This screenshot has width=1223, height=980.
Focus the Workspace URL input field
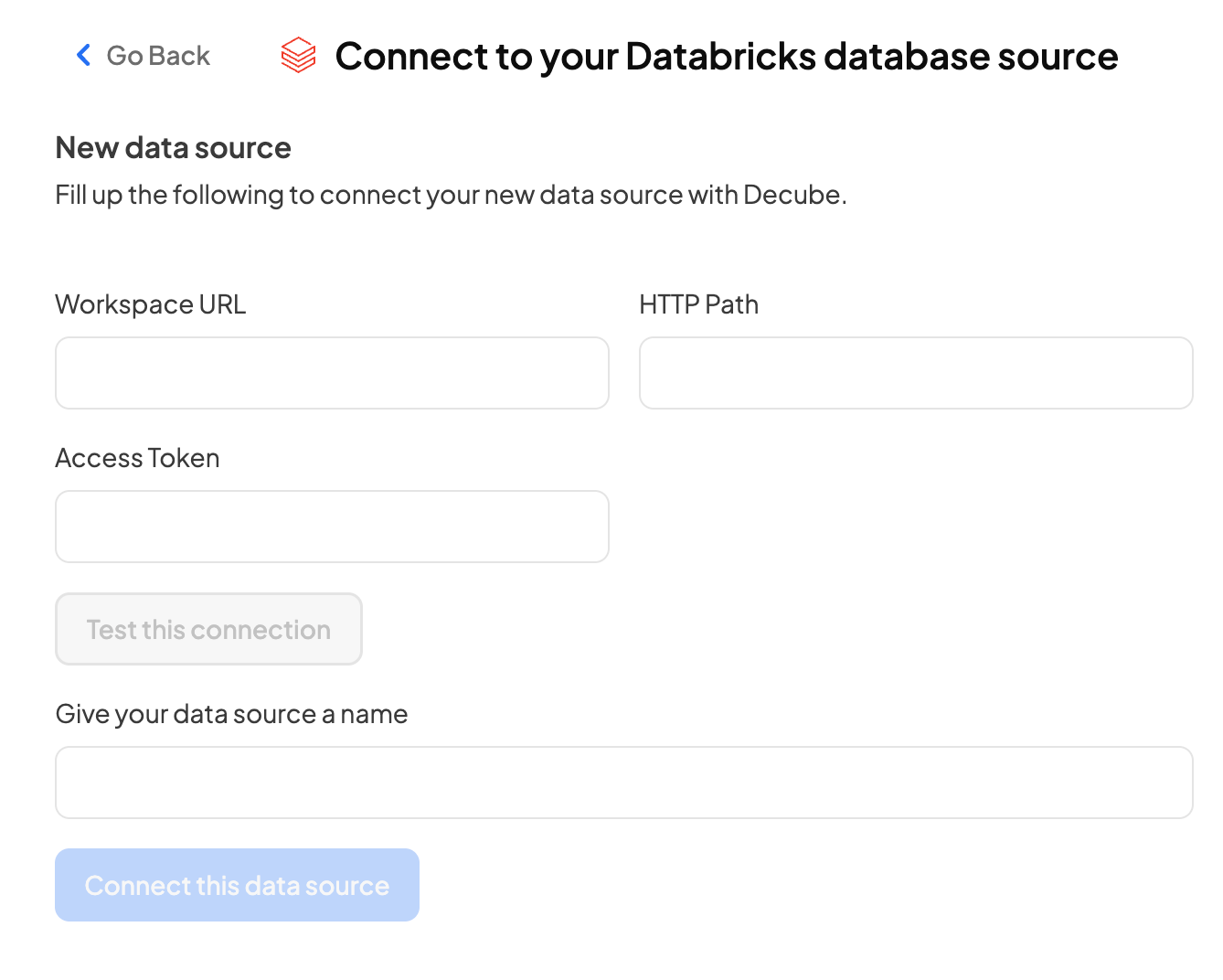click(332, 373)
